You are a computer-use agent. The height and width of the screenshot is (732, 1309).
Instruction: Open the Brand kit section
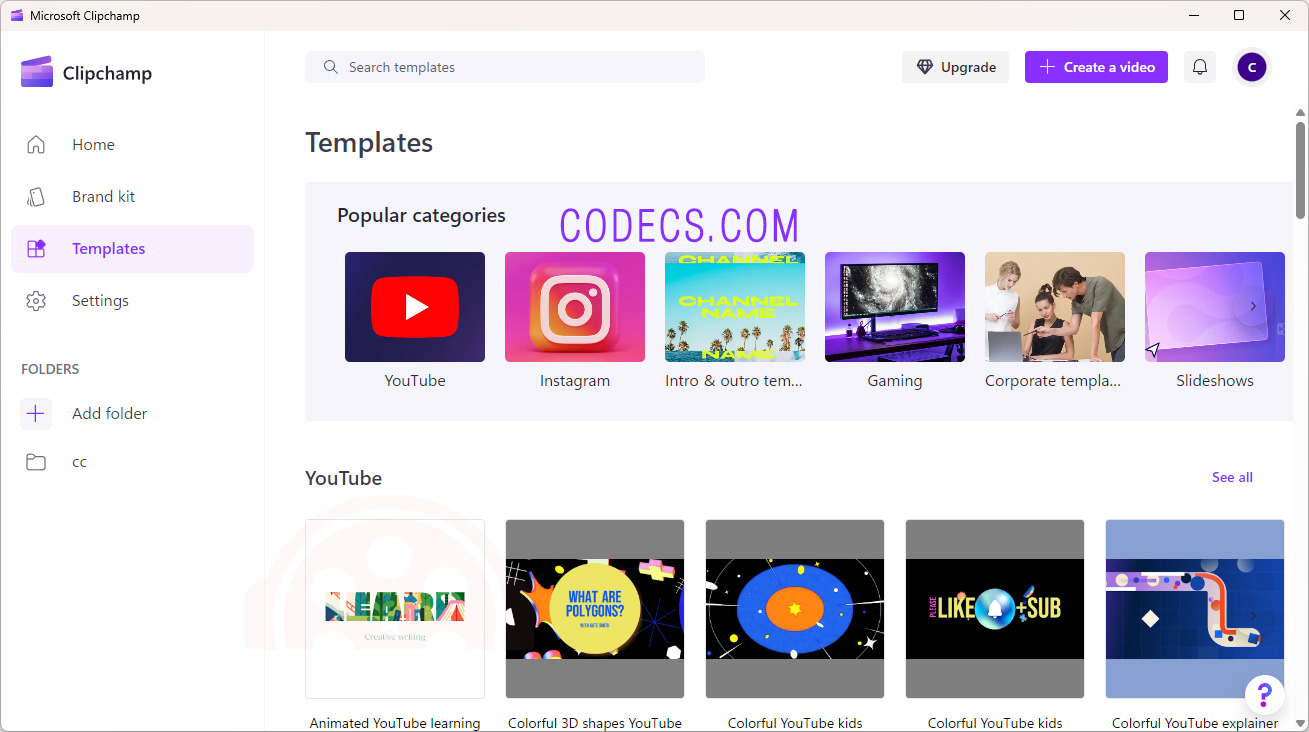tap(132, 197)
